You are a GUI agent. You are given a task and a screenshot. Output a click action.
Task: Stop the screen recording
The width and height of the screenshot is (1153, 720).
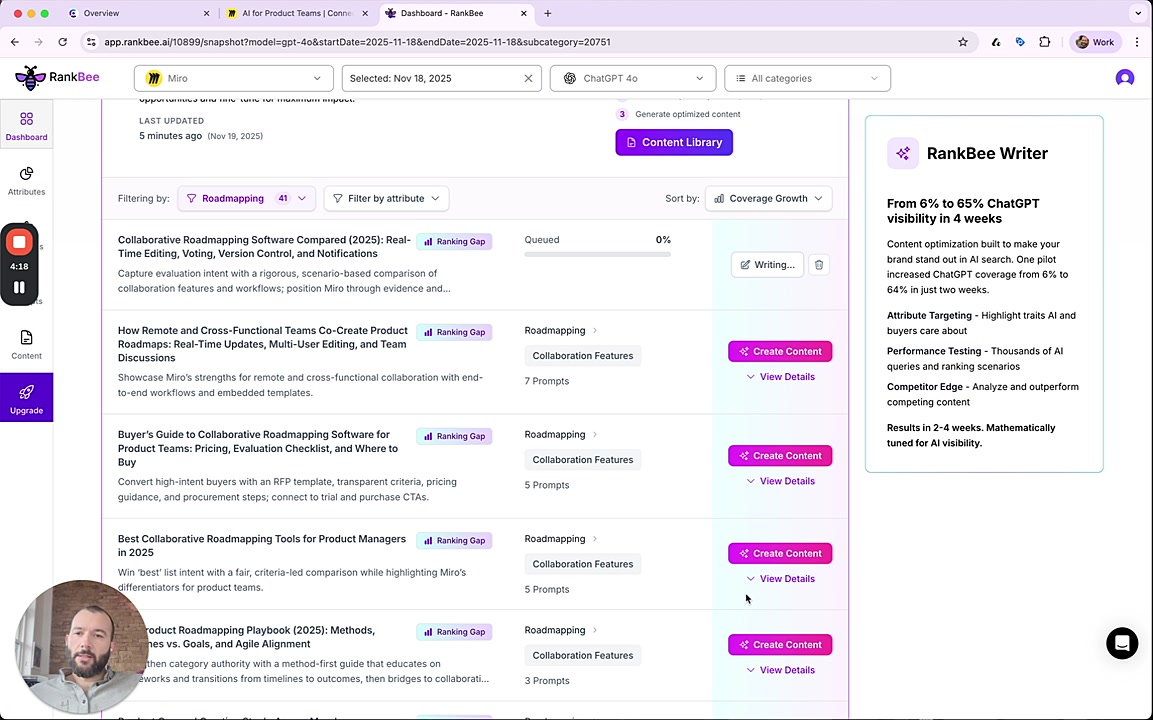[19, 242]
